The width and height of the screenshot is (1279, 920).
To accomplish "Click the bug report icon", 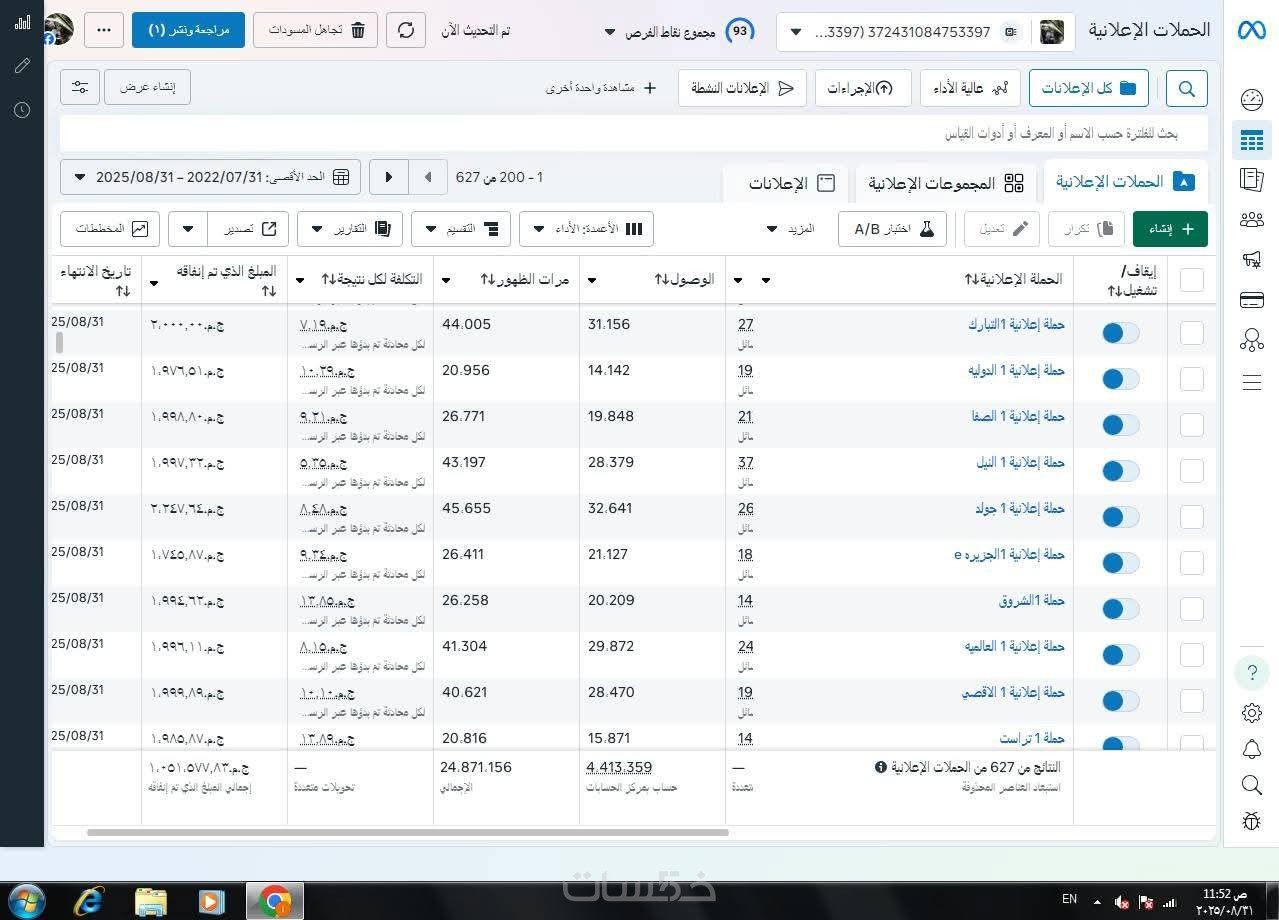I will (1251, 821).
